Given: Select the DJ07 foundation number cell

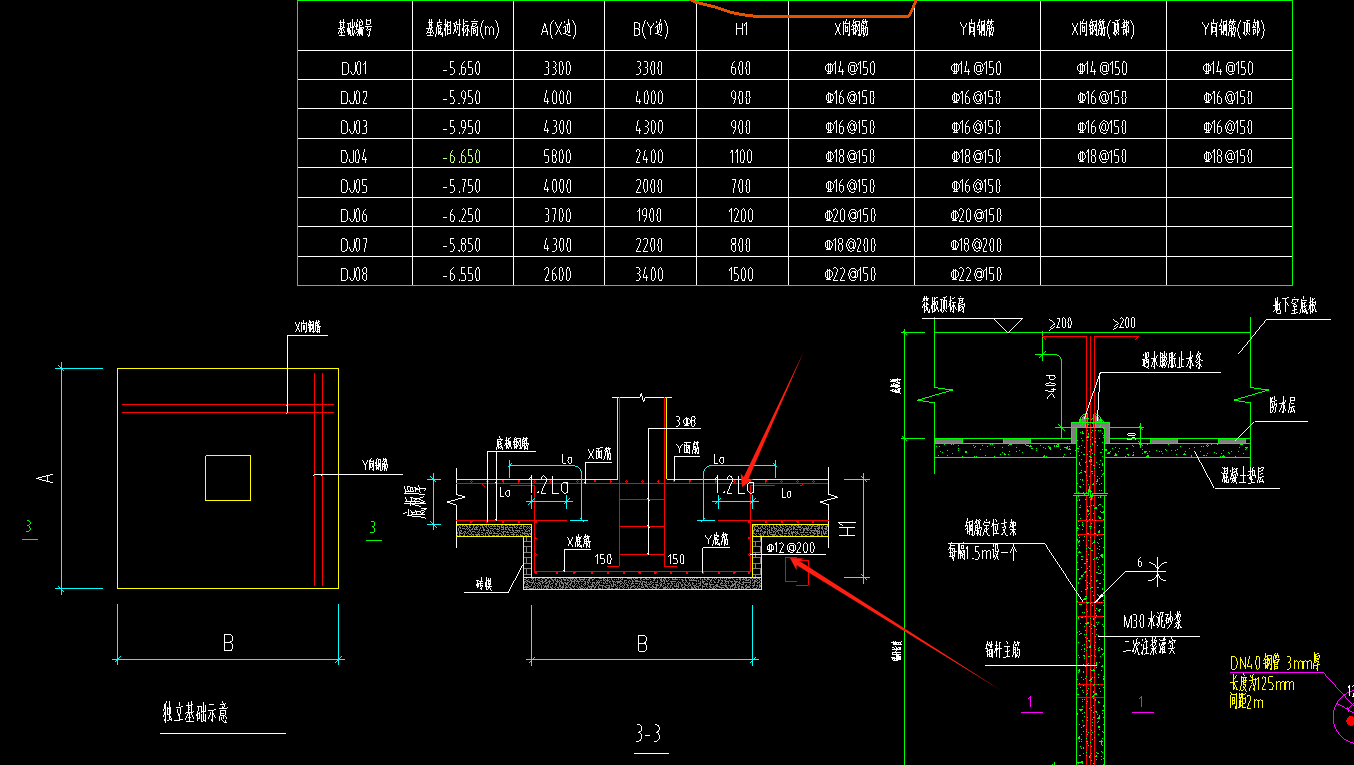Looking at the screenshot, I should click(x=354, y=245).
